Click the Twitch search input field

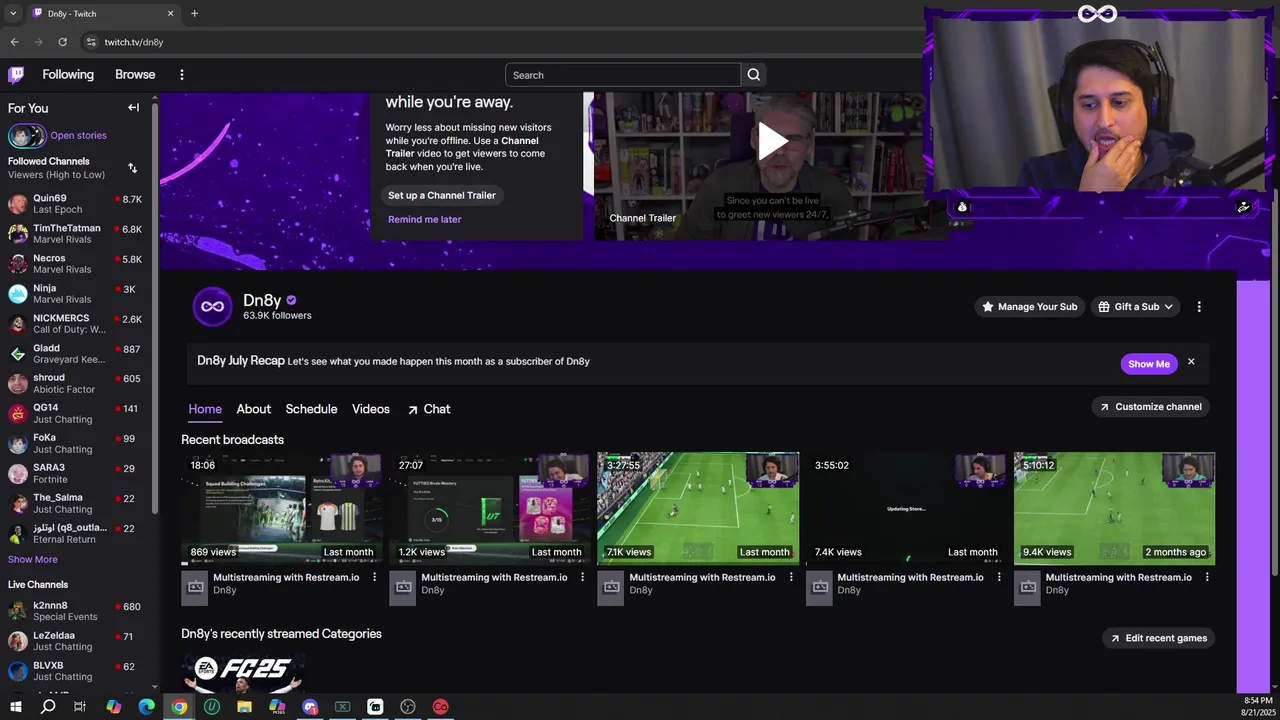click(623, 75)
